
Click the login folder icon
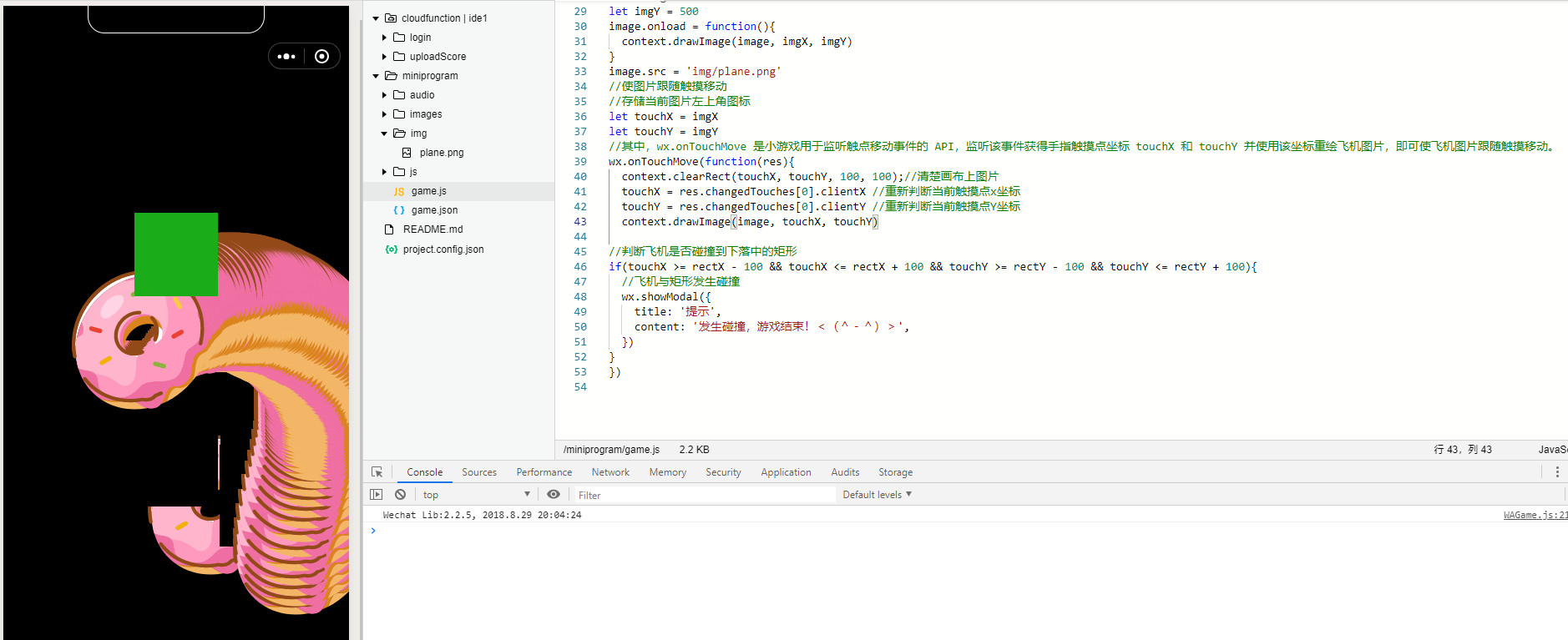coord(399,38)
